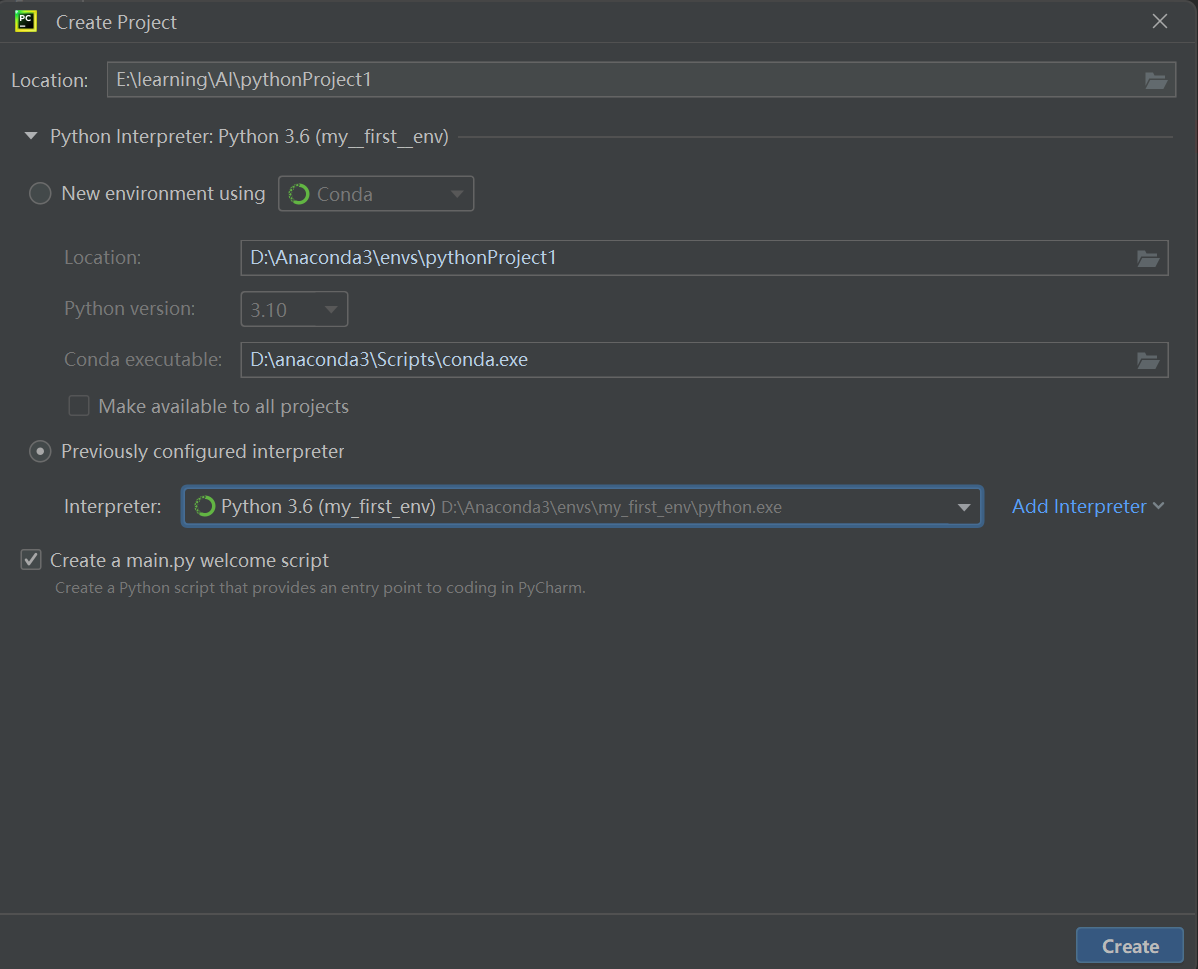The image size is (1198, 969).
Task: Click the Conda executable path field
Action: (x=680, y=360)
